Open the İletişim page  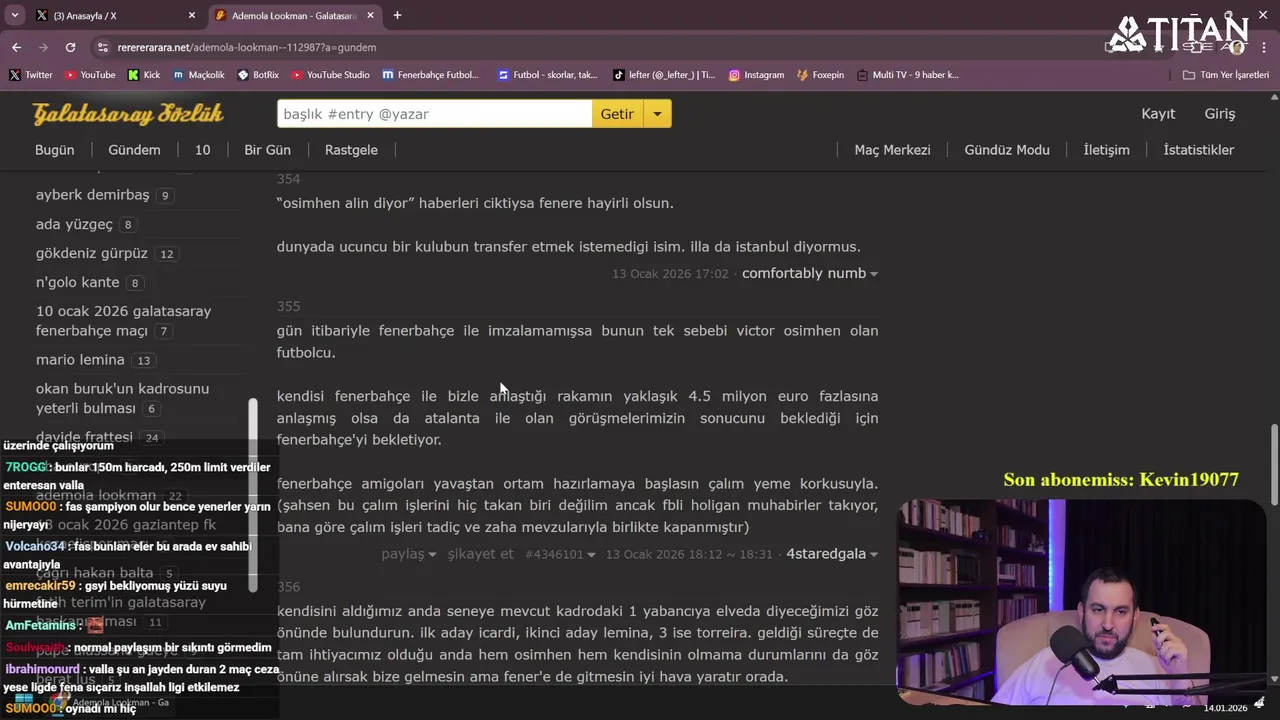[x=1106, y=150]
